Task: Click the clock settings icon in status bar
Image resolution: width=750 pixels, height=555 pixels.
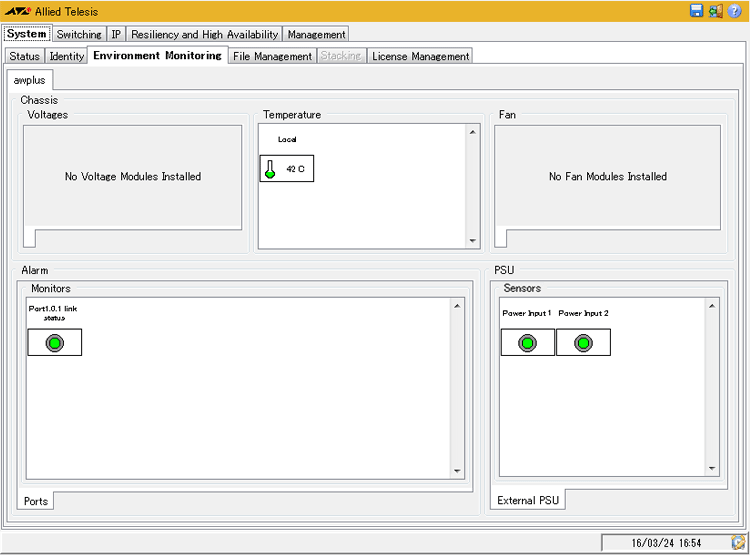Action: click(738, 542)
